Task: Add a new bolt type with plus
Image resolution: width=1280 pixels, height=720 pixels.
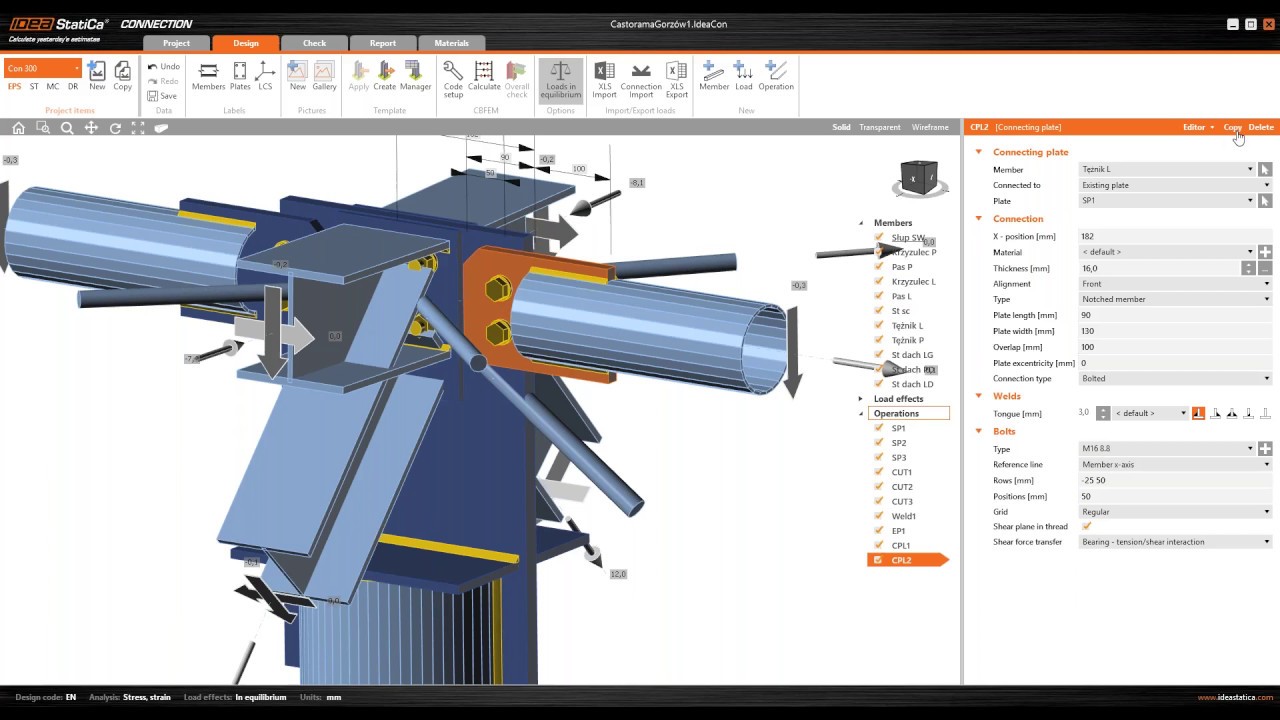Action: pyautogui.click(x=1265, y=449)
